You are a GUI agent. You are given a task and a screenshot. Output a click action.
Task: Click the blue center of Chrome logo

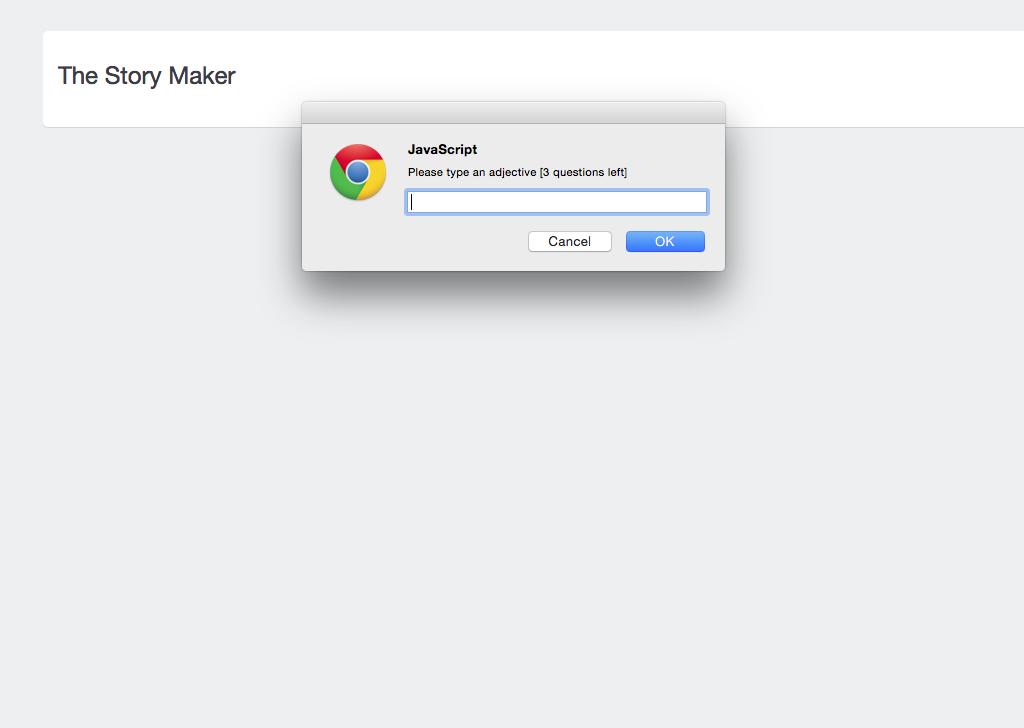click(x=358, y=172)
